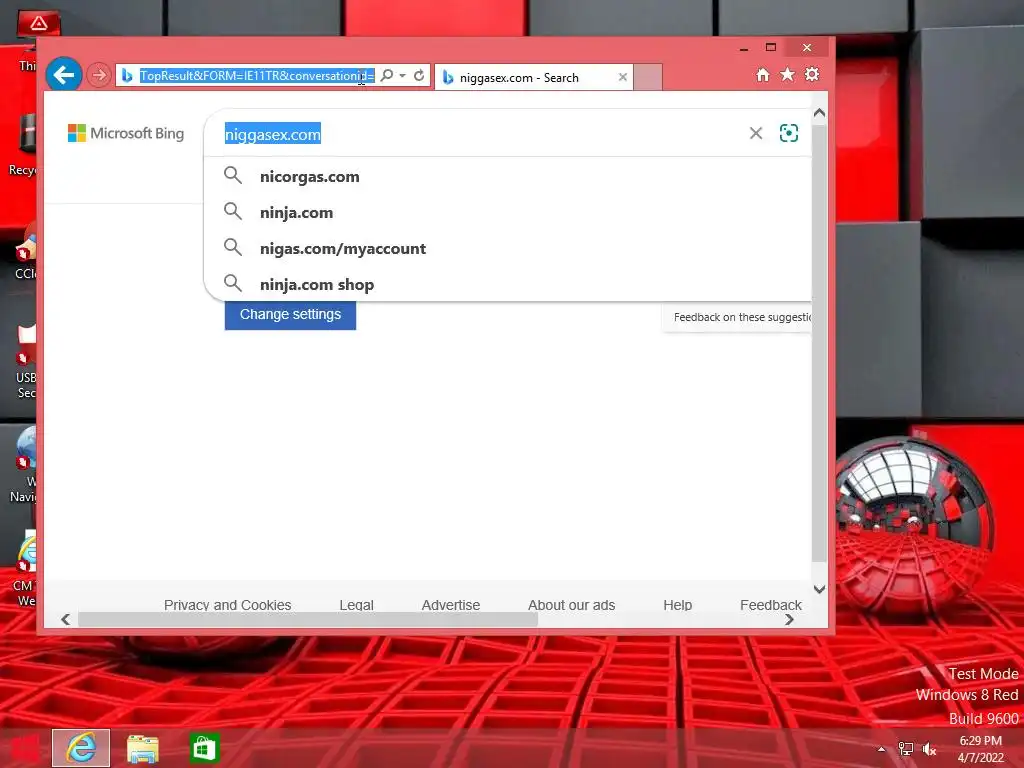The image size is (1024, 768).
Task: Open the Tools gear menu
Action: [x=812, y=74]
